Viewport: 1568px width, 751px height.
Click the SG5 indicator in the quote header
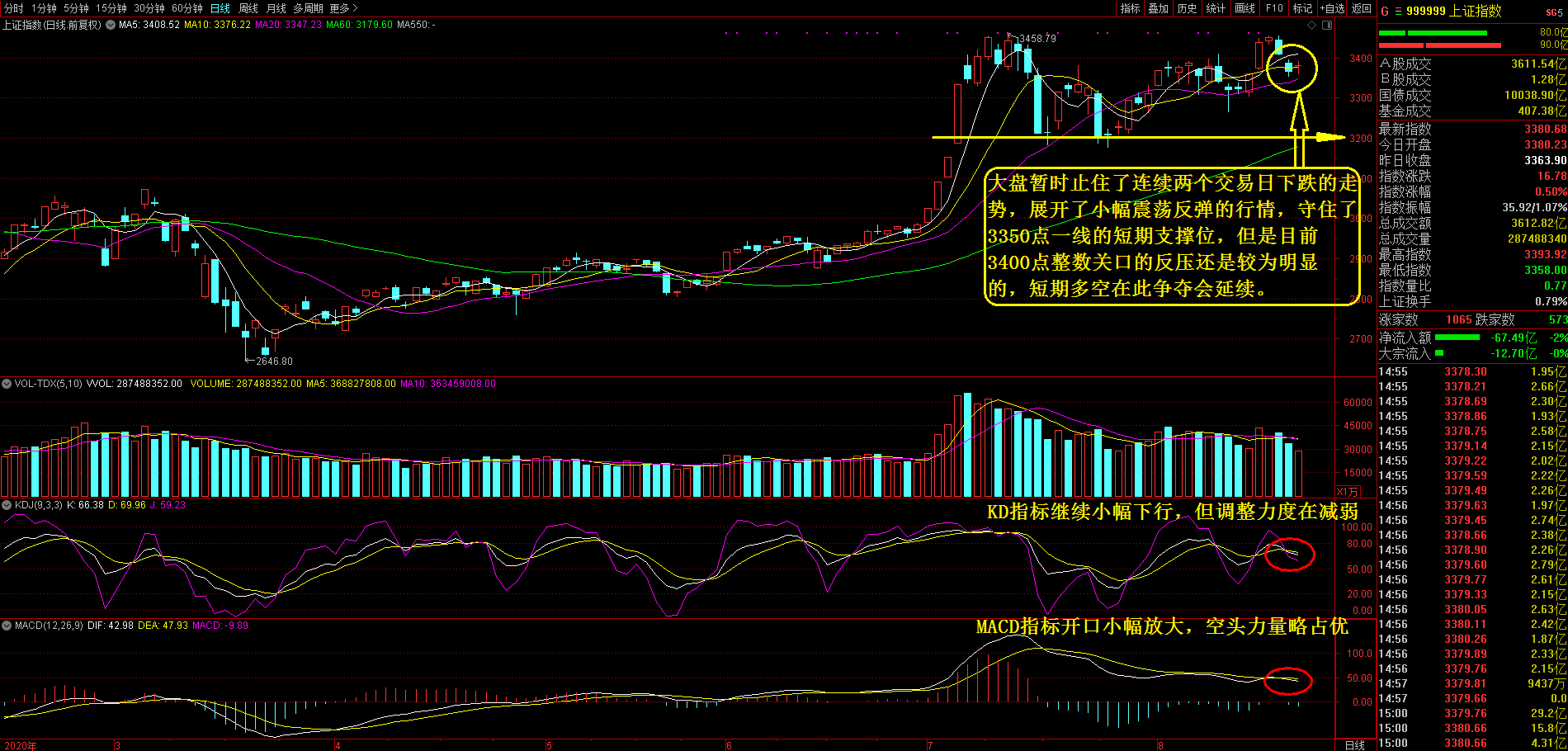coord(1554,12)
